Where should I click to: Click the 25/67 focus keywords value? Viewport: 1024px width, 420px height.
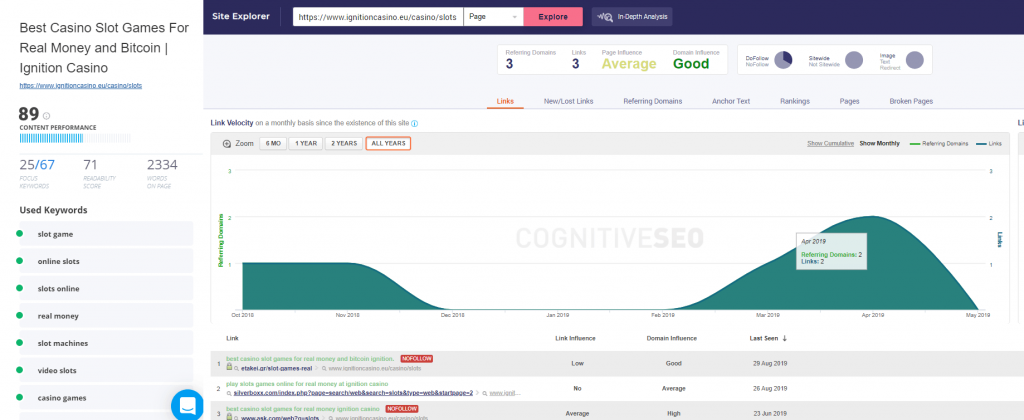coord(37,165)
